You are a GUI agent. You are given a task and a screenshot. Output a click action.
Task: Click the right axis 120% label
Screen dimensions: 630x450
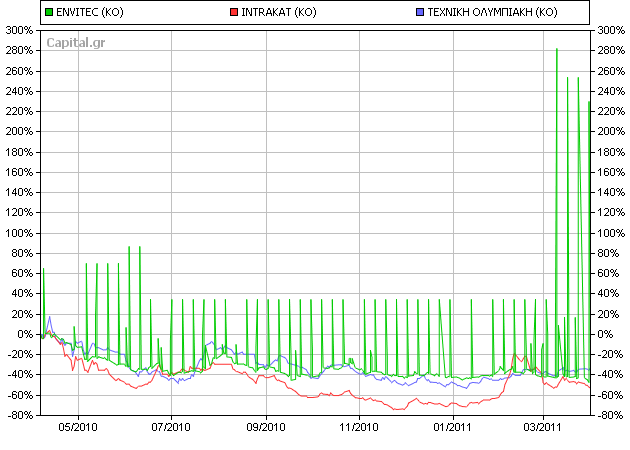[x=611, y=212]
